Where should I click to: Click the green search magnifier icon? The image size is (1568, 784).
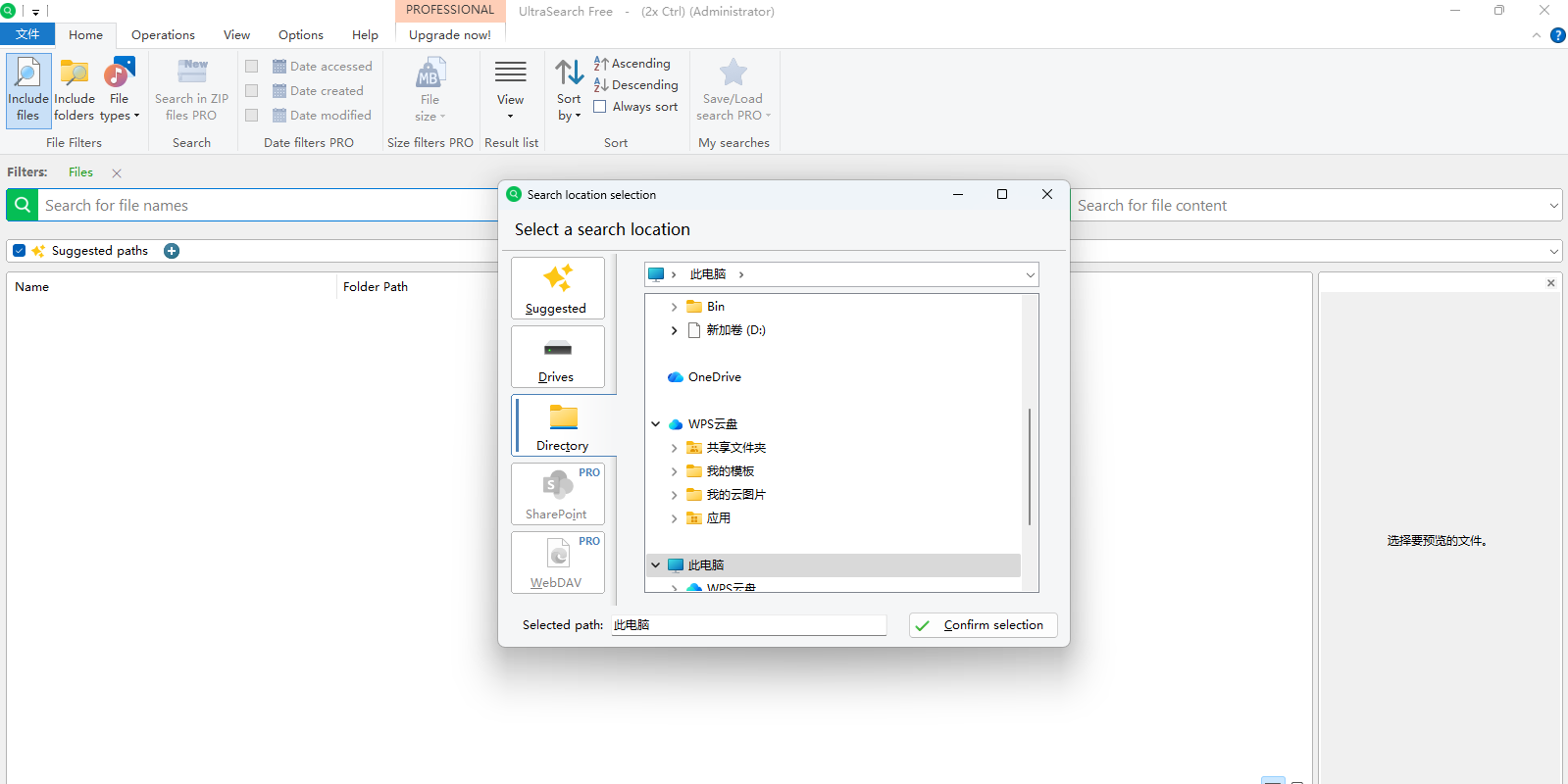point(23,205)
